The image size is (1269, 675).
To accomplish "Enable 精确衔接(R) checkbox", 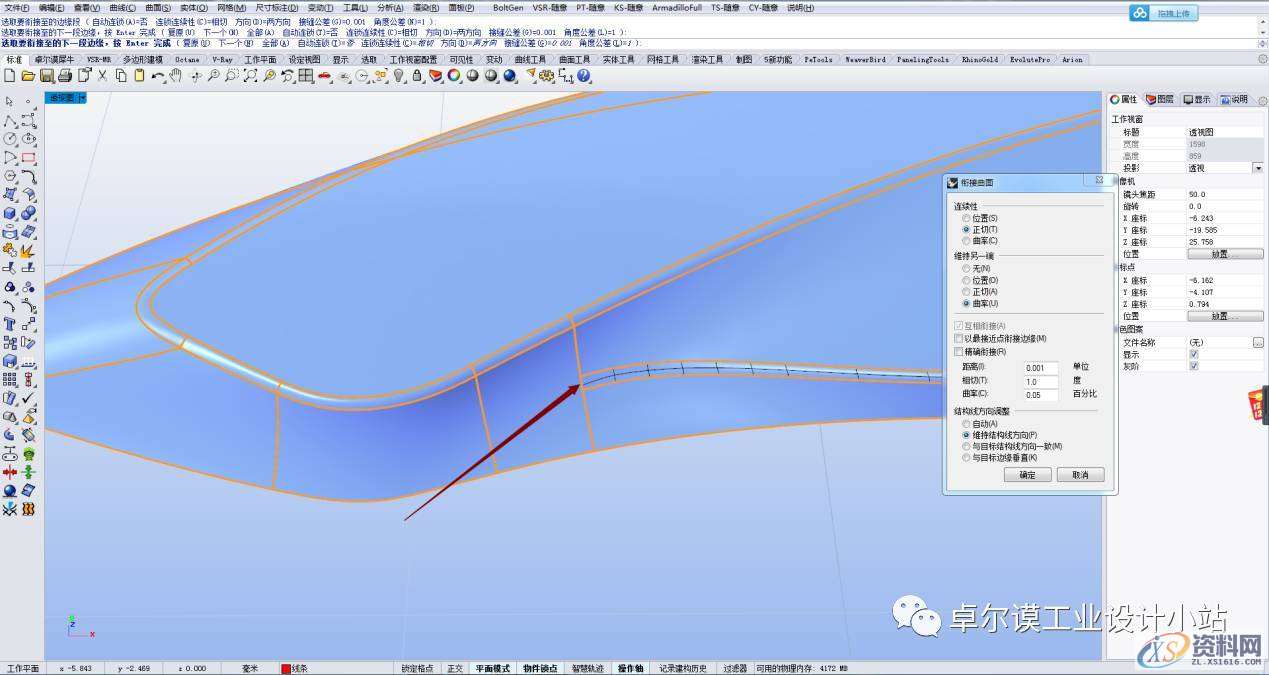I will coord(959,352).
